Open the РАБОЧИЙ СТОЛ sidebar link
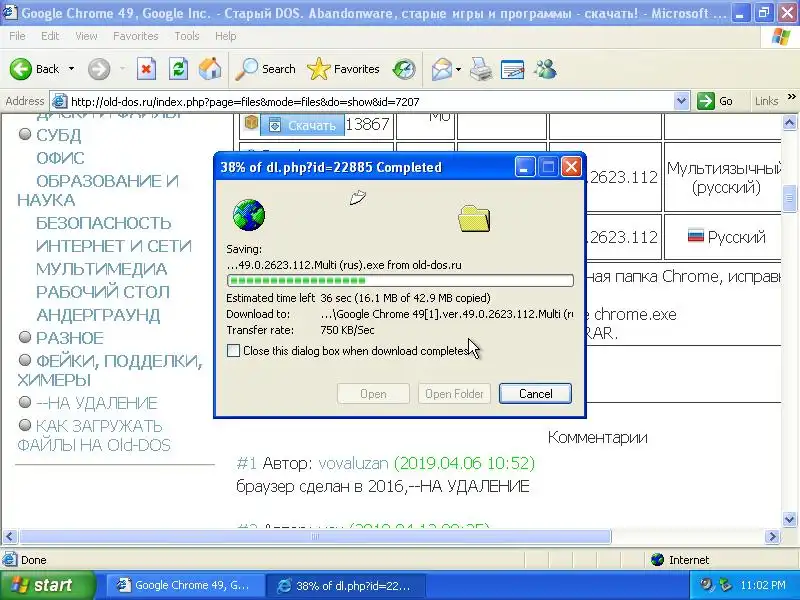The width and height of the screenshot is (800, 600). coord(103,292)
